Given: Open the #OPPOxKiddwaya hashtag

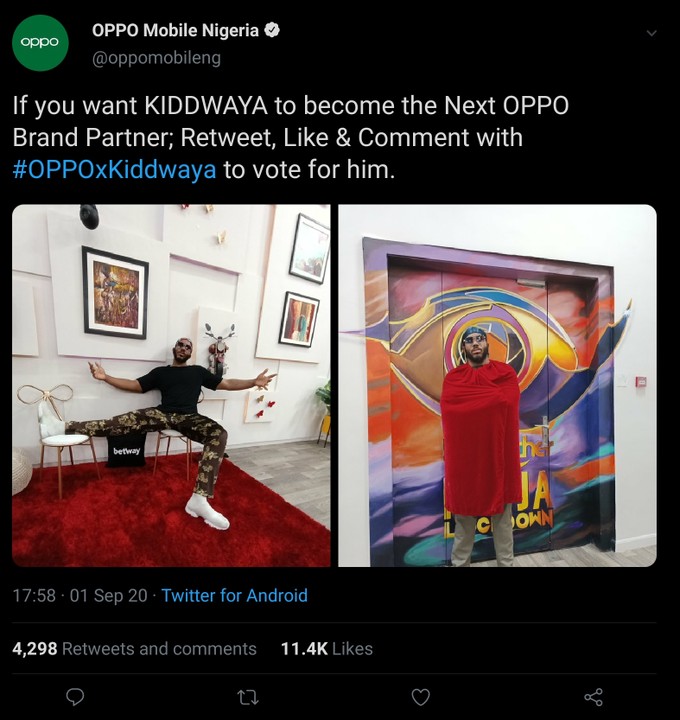Looking at the screenshot, I should pyautogui.click(x=114, y=169).
